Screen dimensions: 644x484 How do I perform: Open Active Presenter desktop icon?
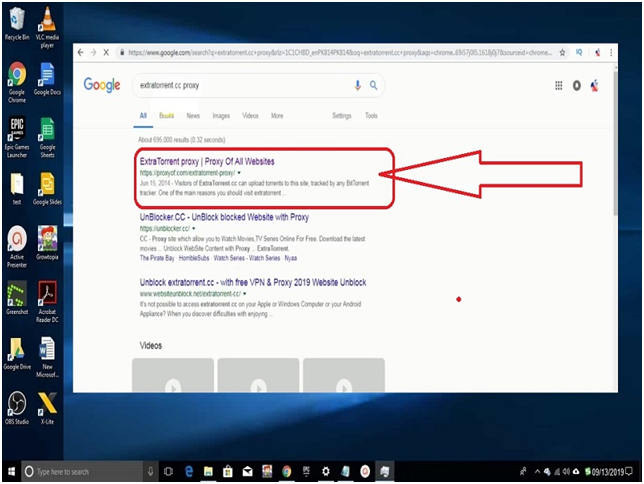pyautogui.click(x=17, y=247)
